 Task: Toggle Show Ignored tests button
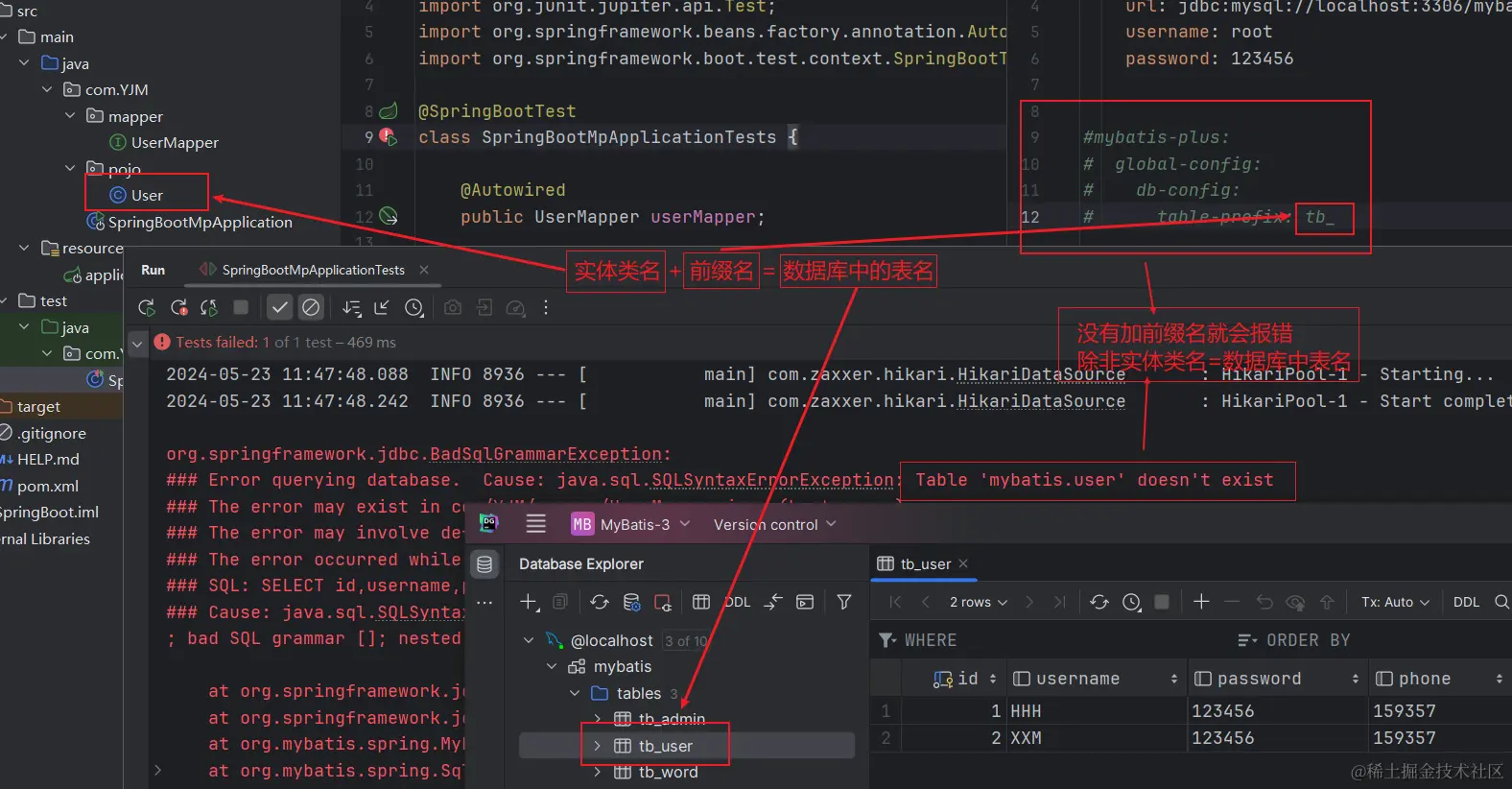click(311, 308)
